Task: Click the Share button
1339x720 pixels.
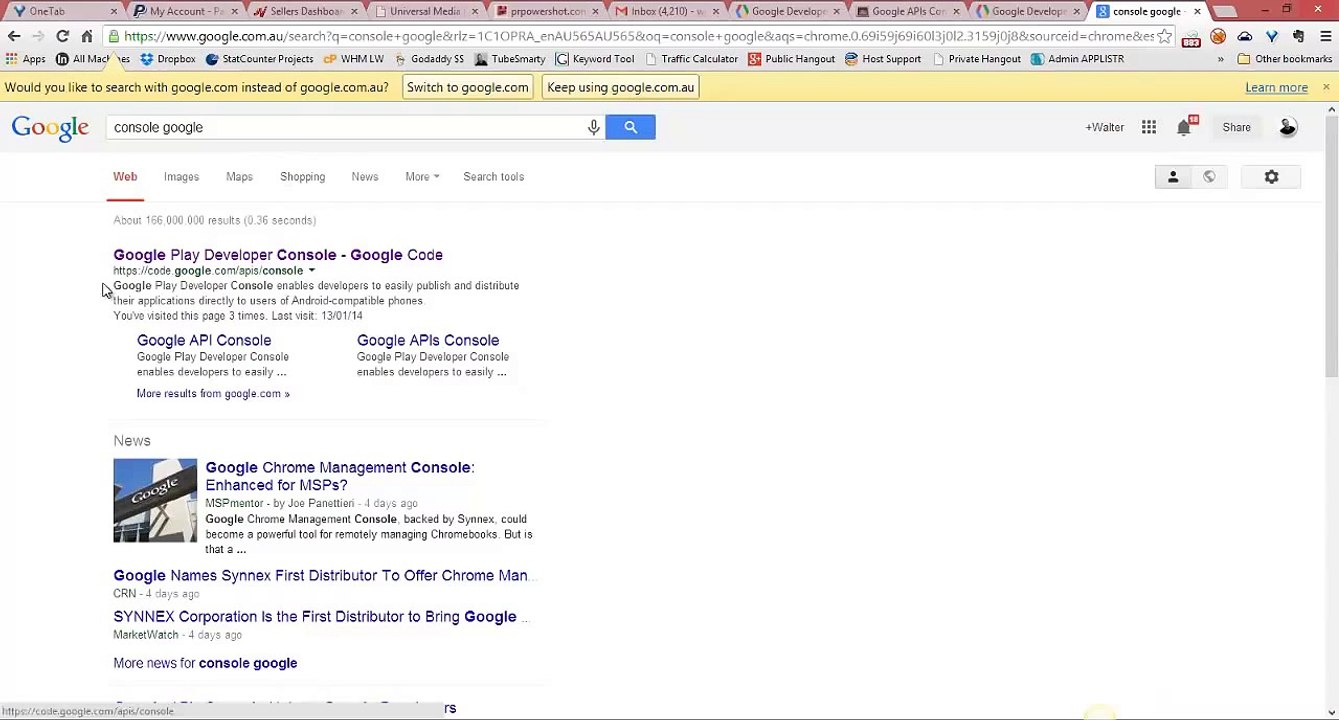Action: [1236, 127]
